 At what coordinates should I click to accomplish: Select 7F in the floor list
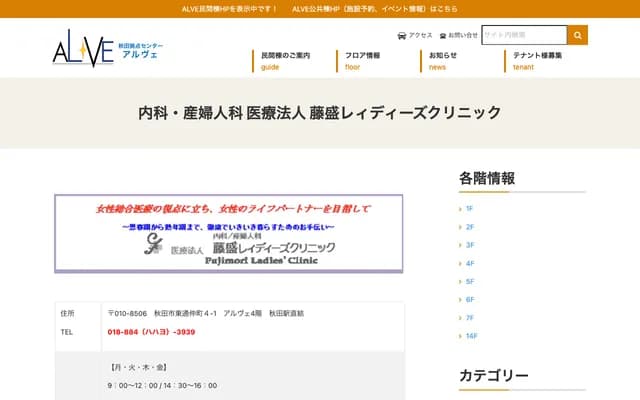click(469, 318)
